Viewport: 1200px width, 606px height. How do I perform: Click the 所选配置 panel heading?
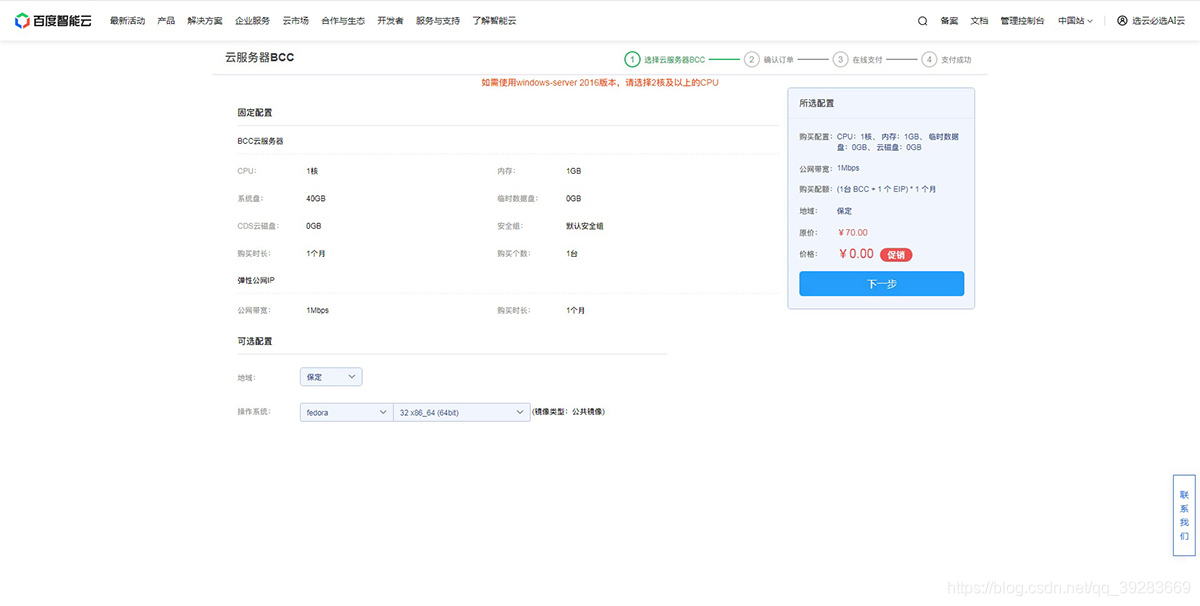[x=816, y=103]
